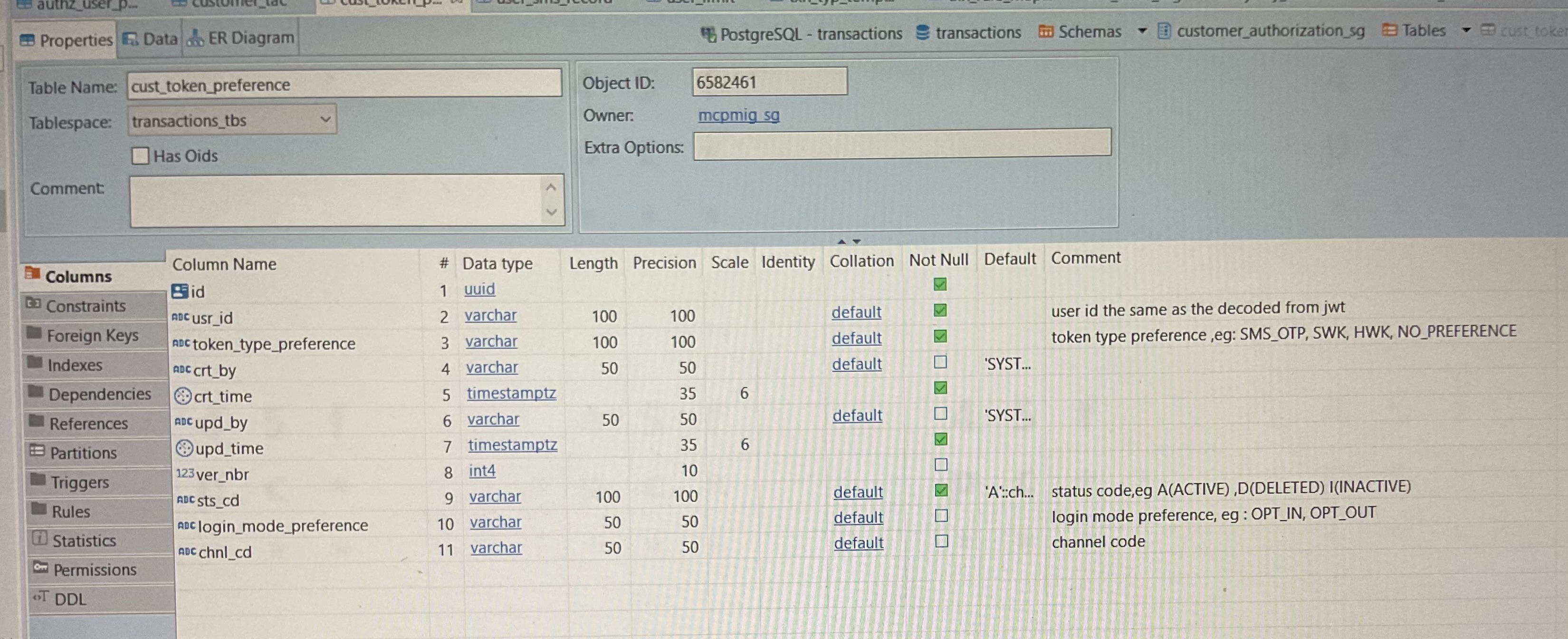Screen dimensions: 1568x639
Task: Open the Tablespace dropdown
Action: [x=325, y=119]
